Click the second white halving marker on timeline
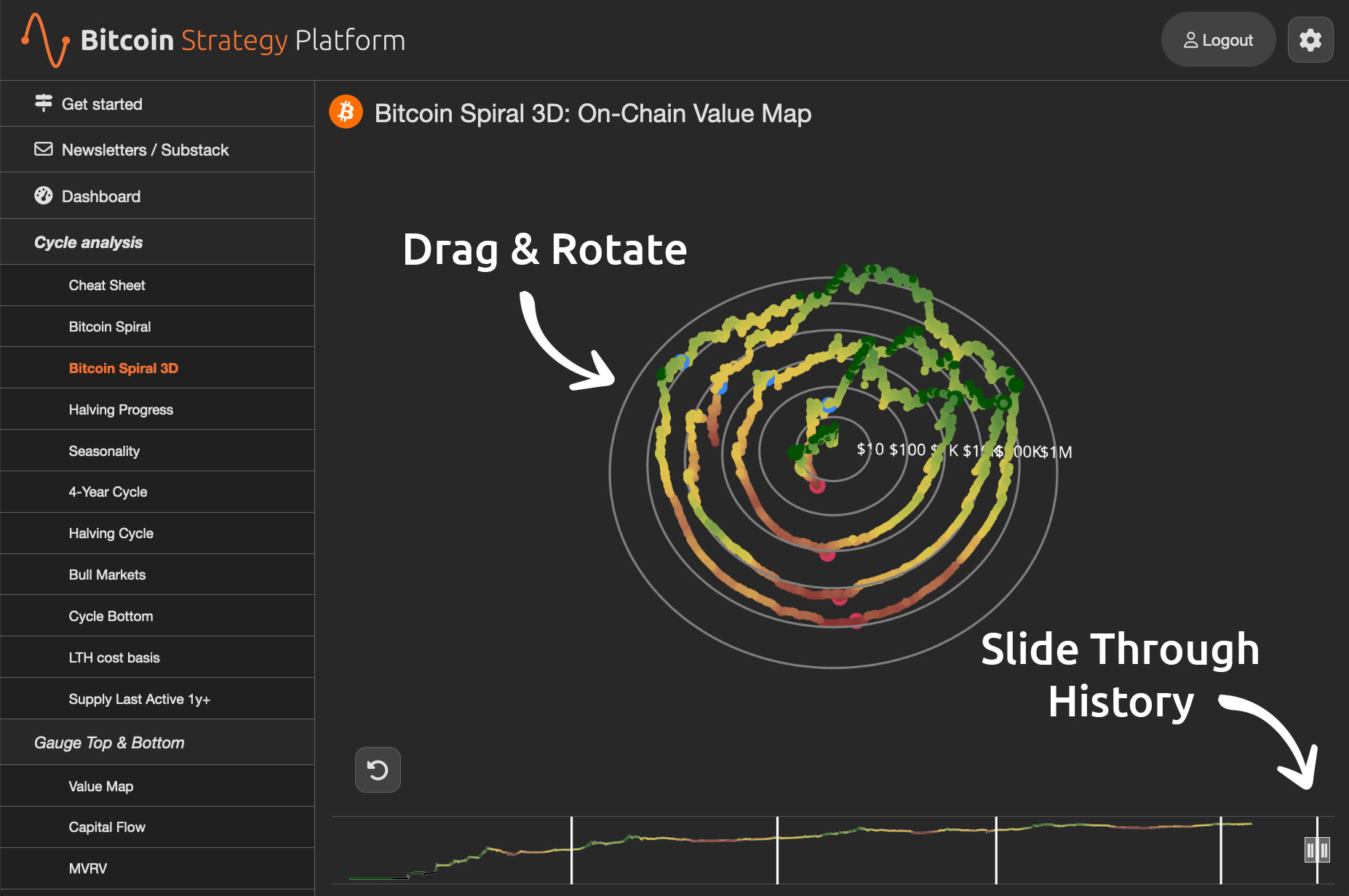The image size is (1349, 896). click(777, 850)
